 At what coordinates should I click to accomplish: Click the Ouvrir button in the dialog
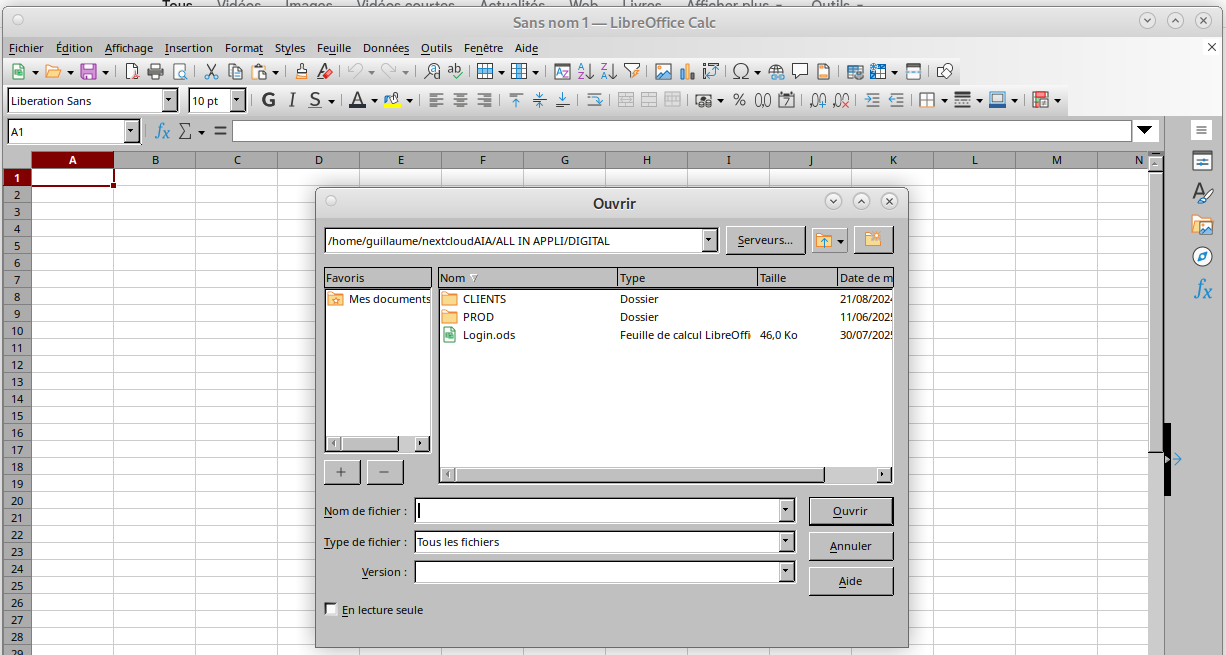point(851,511)
